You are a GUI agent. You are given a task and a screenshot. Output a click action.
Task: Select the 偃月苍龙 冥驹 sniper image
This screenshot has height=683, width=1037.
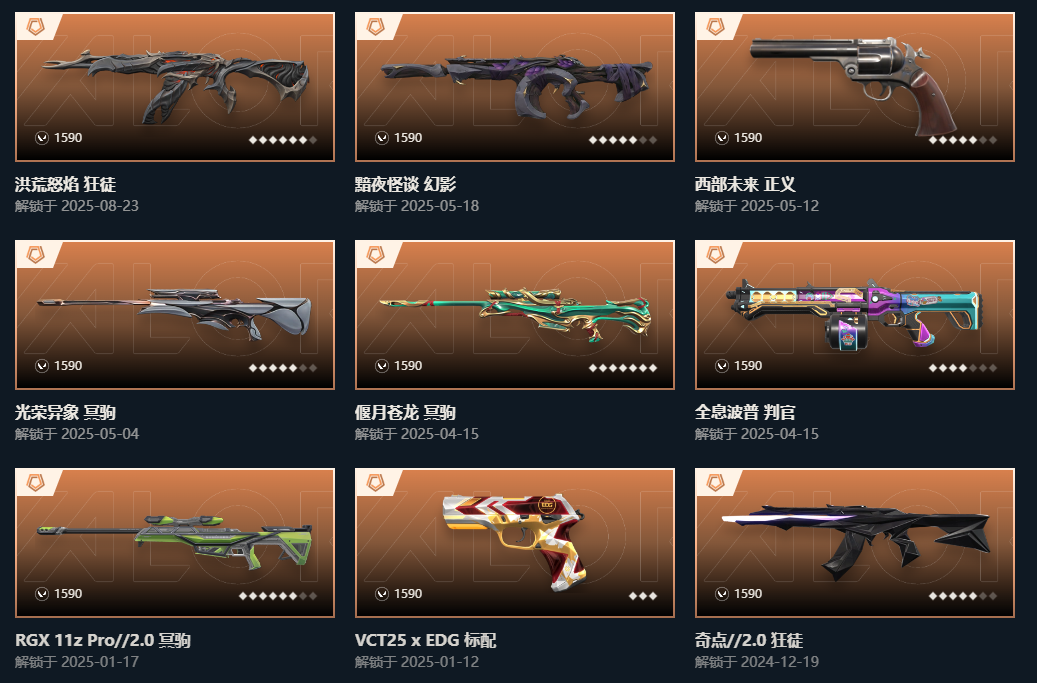click(x=515, y=314)
